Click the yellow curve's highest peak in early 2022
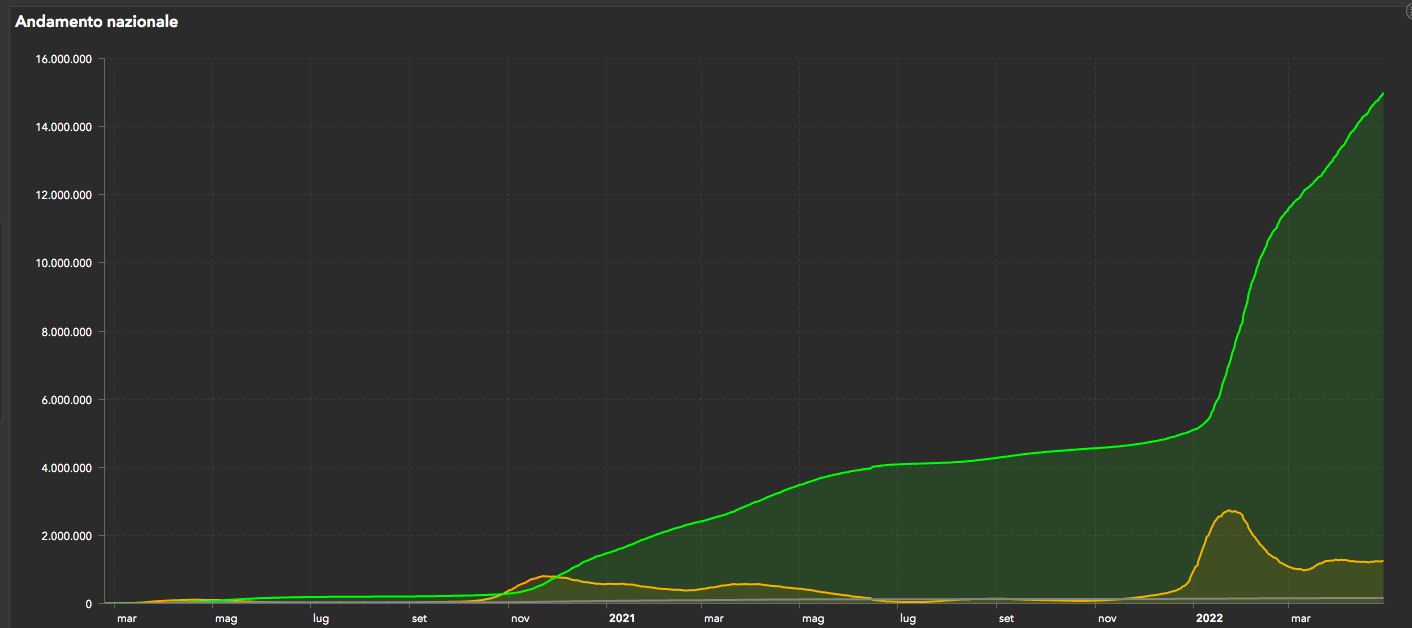This screenshot has width=1412, height=628. pyautogui.click(x=1231, y=511)
